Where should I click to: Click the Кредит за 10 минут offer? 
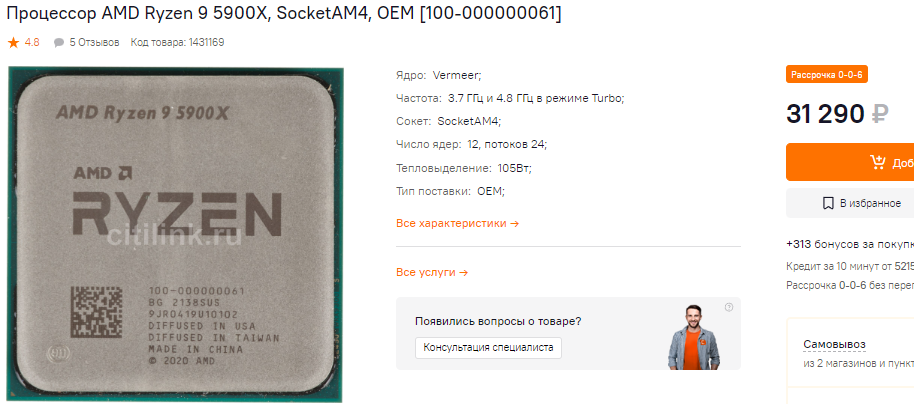(850, 266)
